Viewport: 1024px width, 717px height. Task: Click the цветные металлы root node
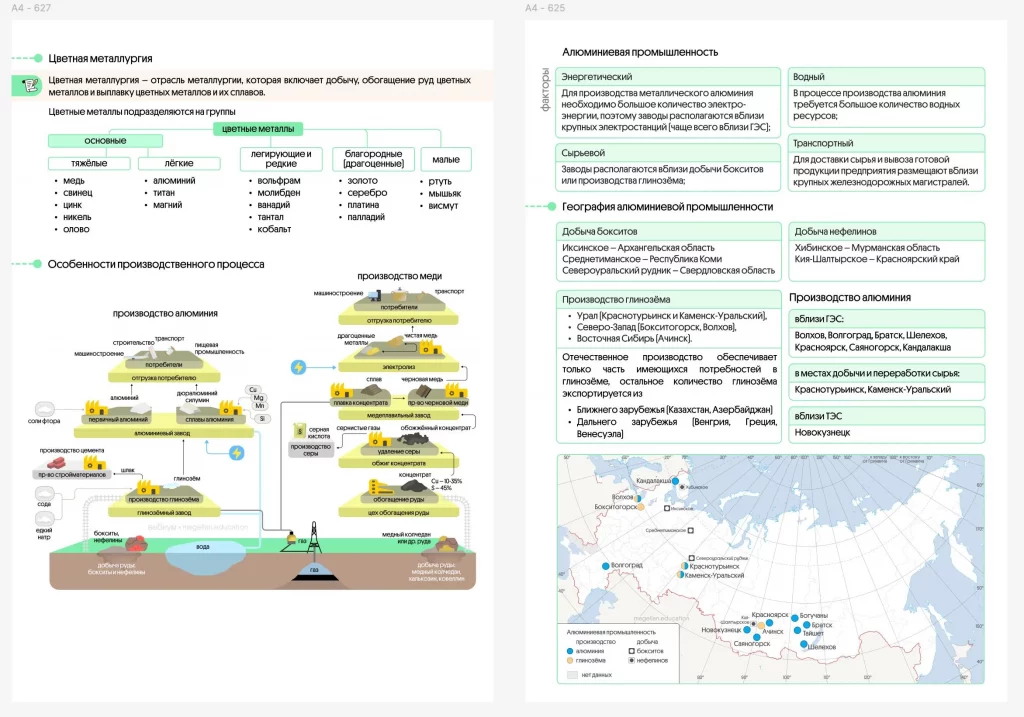click(258, 129)
